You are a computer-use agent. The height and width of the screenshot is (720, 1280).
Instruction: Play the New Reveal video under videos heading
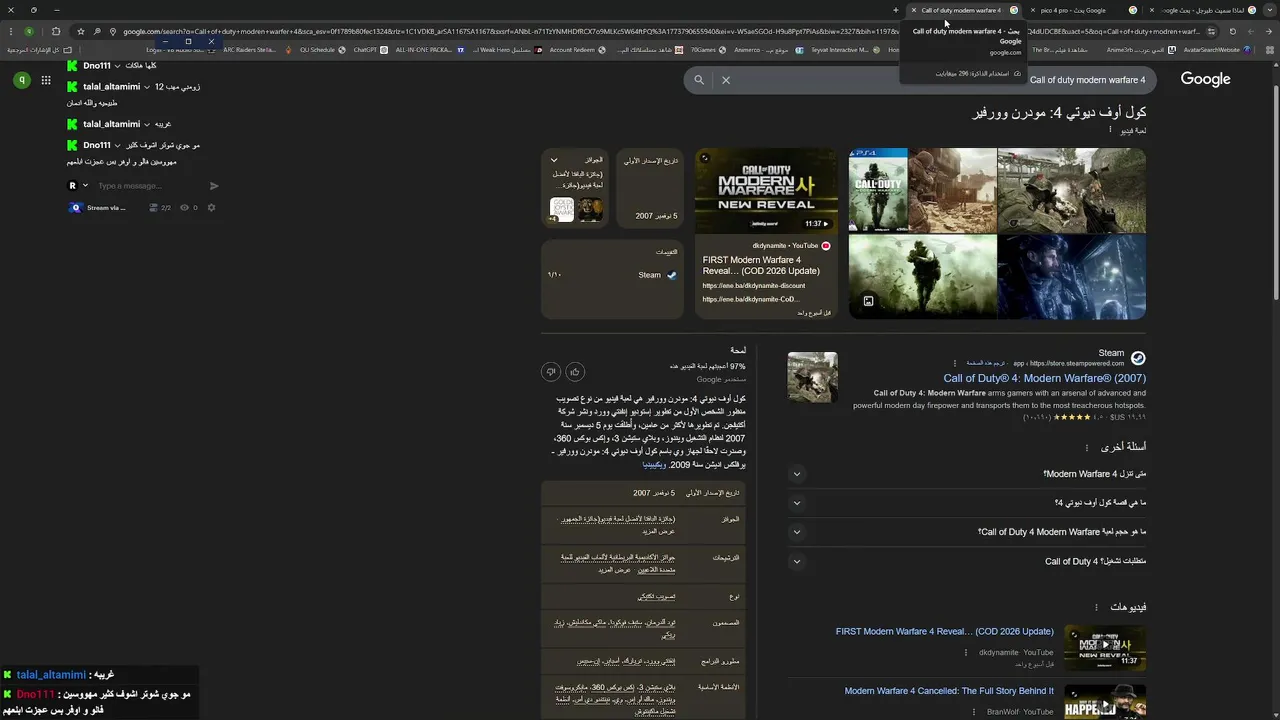tap(1105, 647)
